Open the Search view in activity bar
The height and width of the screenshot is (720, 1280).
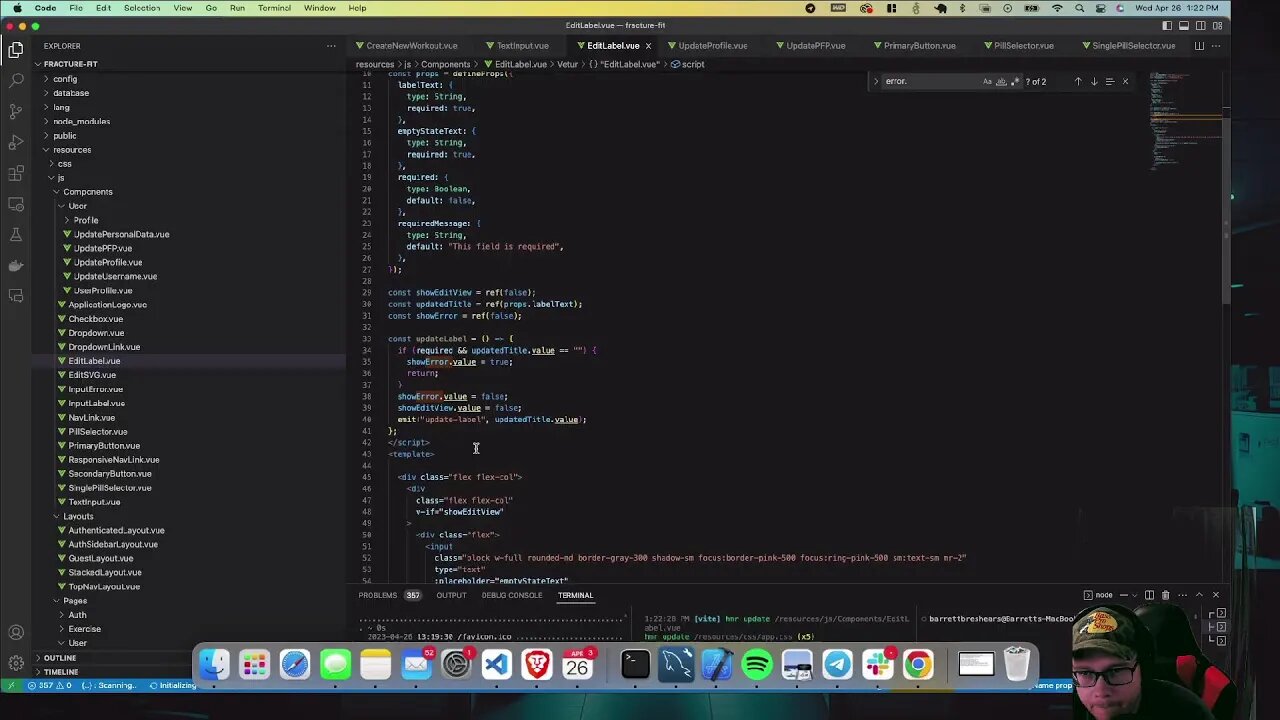click(16, 80)
